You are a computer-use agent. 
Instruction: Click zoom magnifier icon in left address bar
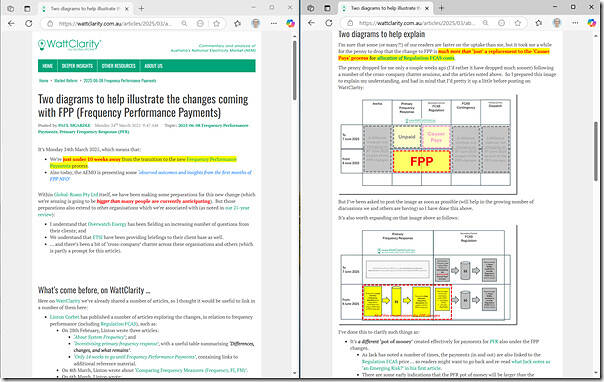tap(184, 23)
